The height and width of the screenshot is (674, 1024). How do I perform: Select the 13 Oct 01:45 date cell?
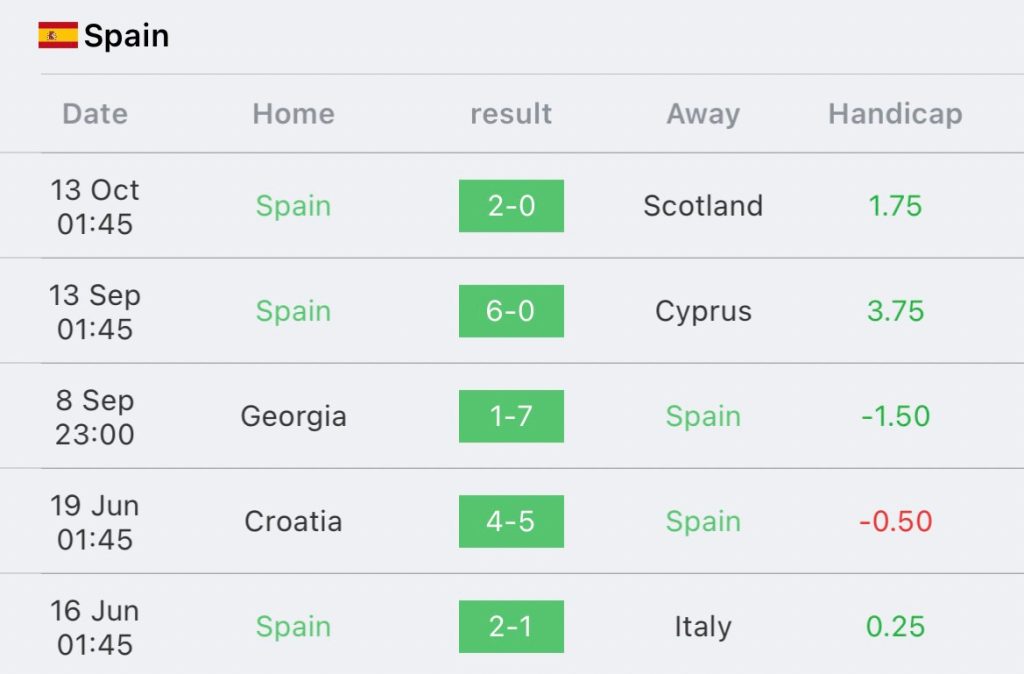point(95,206)
